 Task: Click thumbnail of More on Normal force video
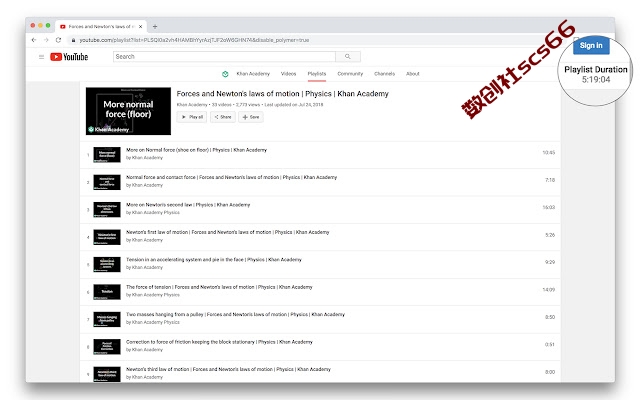[107, 155]
